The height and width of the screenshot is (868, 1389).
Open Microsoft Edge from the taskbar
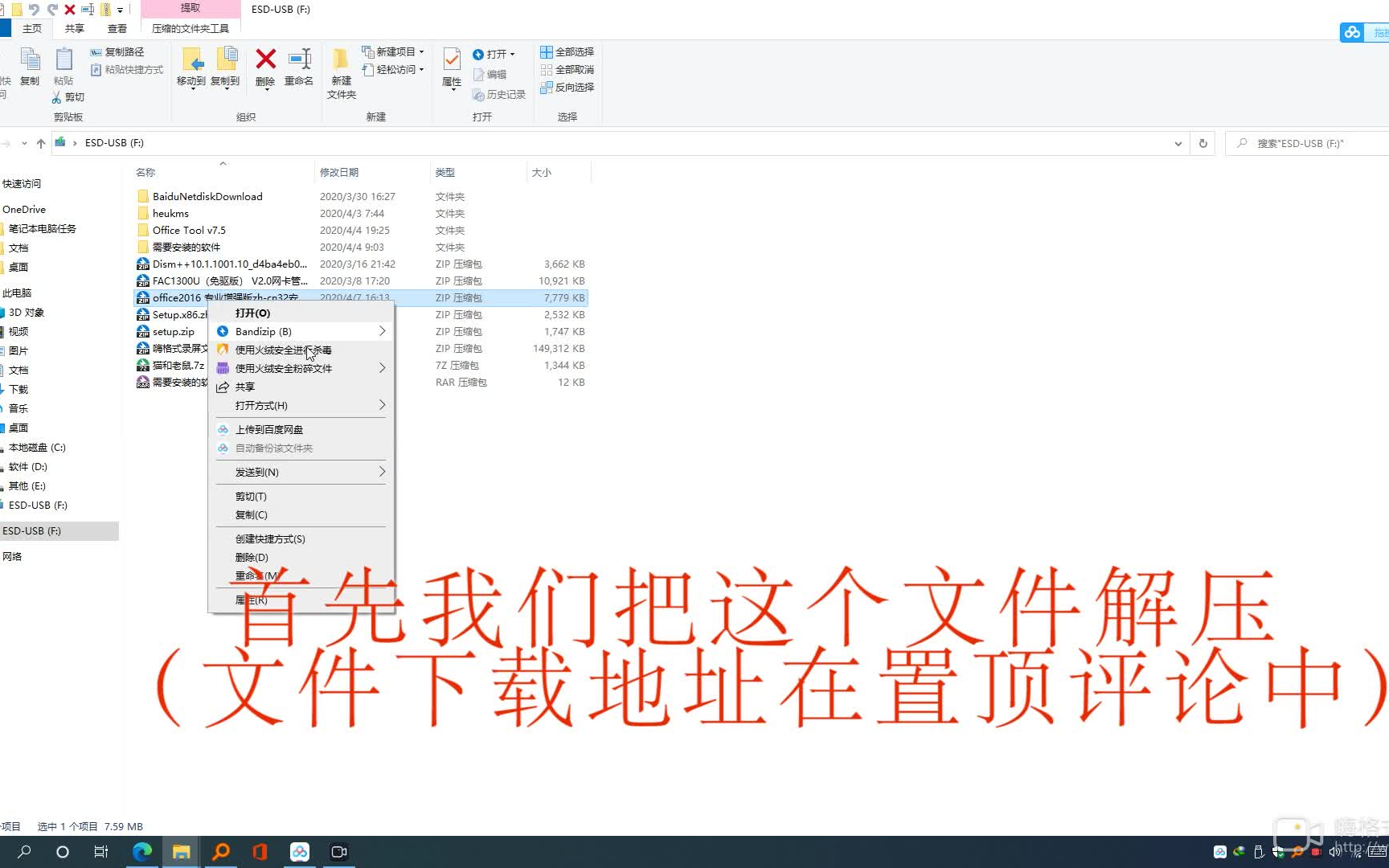[142, 852]
